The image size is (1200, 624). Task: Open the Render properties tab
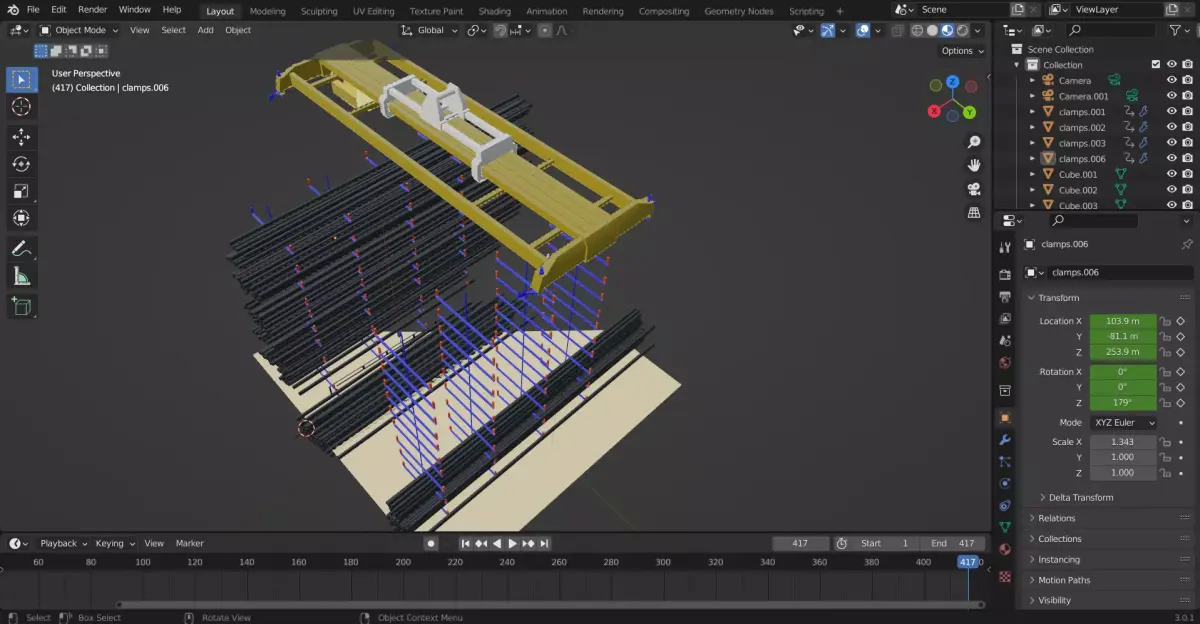click(x=1005, y=274)
